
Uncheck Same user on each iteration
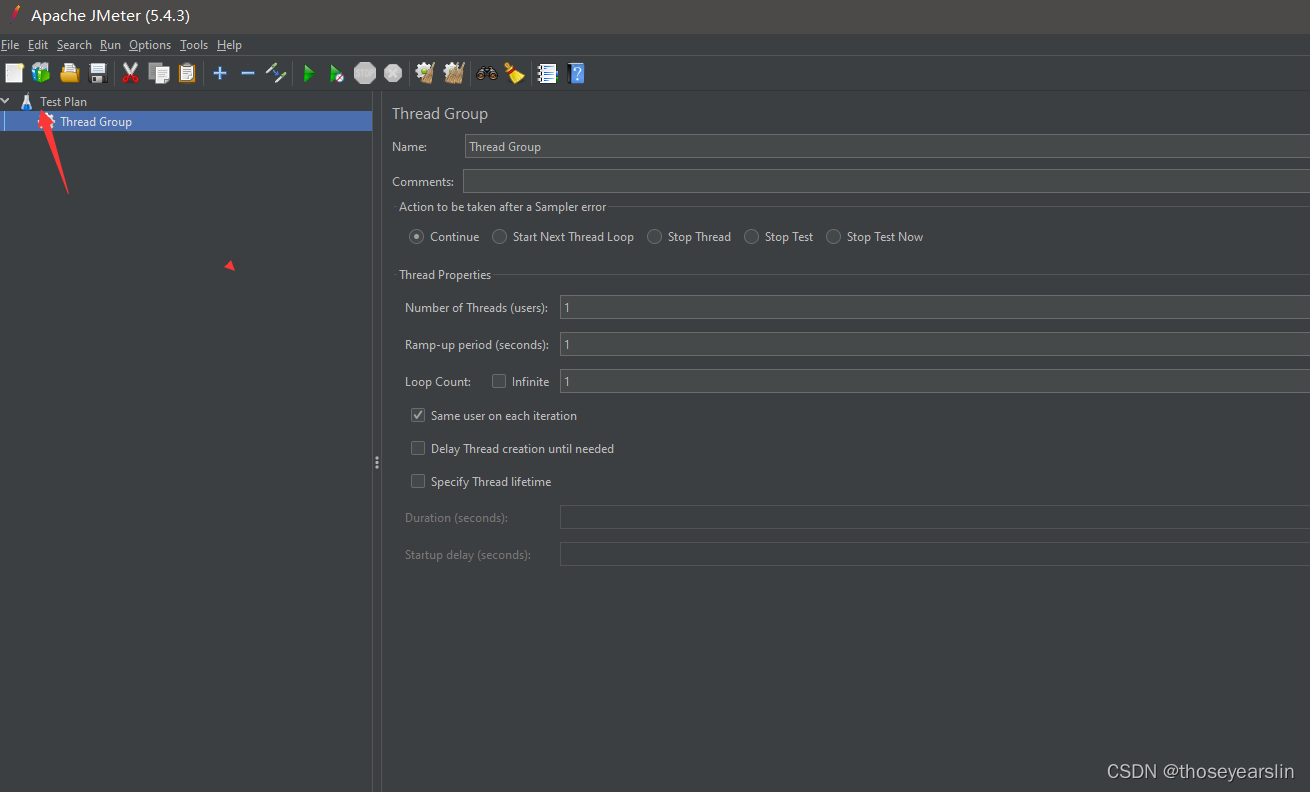click(x=418, y=415)
